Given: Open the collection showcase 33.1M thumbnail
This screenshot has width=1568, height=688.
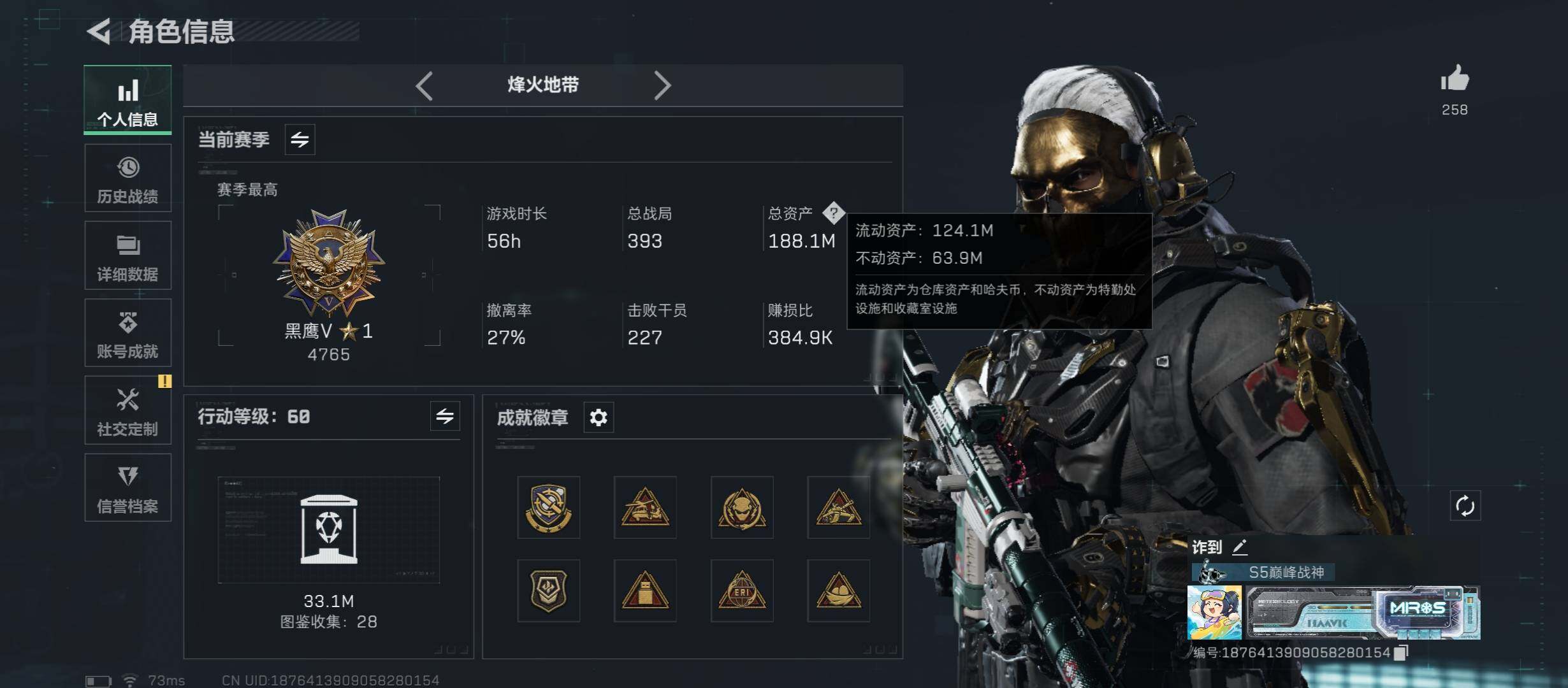Looking at the screenshot, I should coord(329,530).
